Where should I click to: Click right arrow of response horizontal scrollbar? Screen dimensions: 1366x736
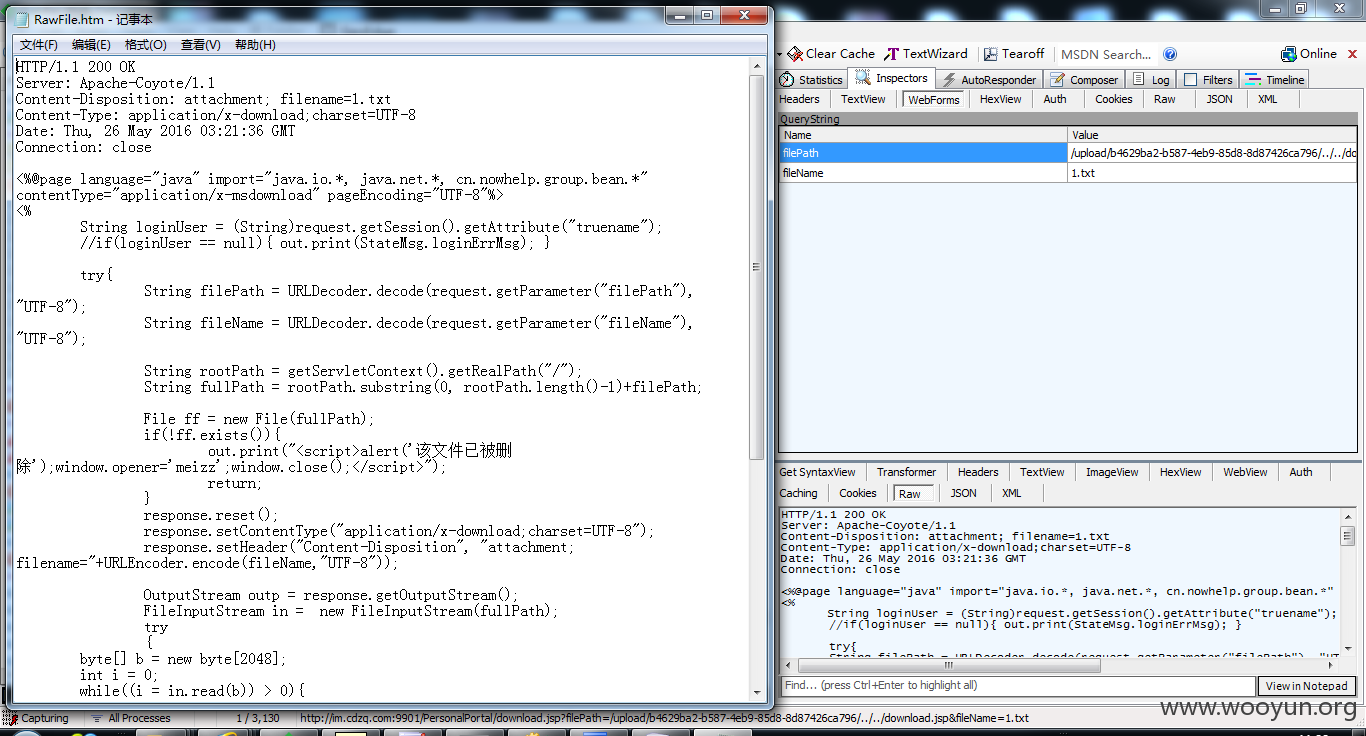click(x=1331, y=665)
